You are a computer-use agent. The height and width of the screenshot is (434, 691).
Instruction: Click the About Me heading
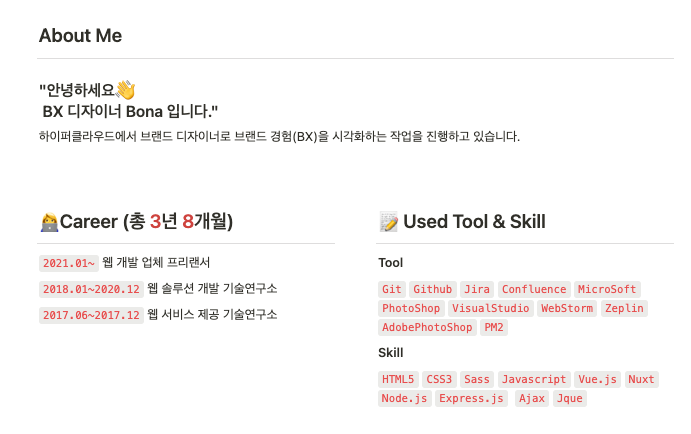(80, 36)
